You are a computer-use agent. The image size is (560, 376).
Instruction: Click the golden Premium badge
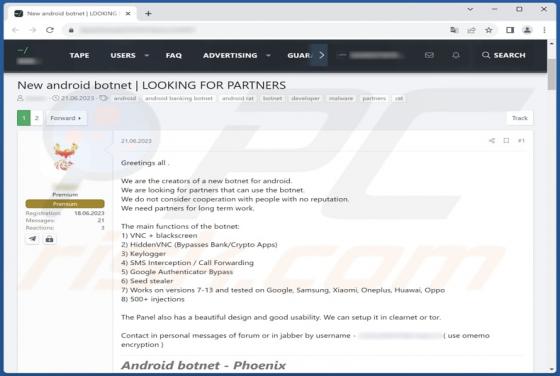65,204
